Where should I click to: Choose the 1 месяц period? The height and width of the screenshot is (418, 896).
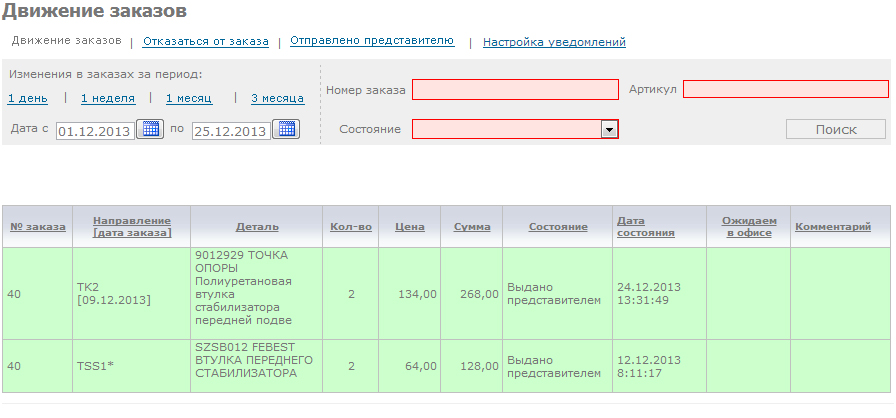[190, 98]
